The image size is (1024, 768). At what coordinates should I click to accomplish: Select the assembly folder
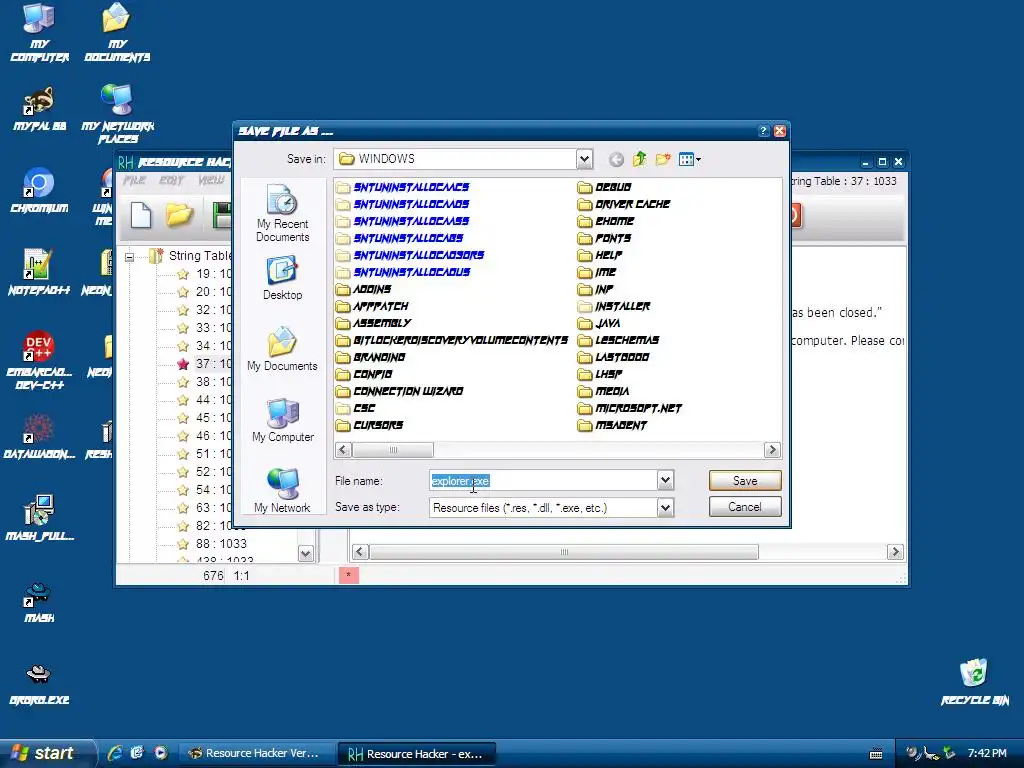click(x=374, y=323)
